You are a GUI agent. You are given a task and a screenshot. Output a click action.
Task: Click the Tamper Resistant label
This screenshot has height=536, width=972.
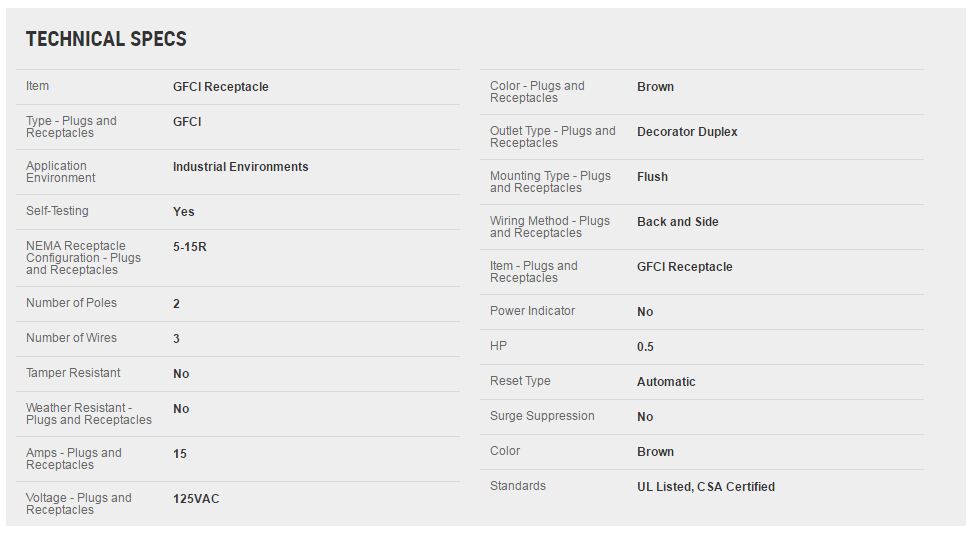coord(73,373)
